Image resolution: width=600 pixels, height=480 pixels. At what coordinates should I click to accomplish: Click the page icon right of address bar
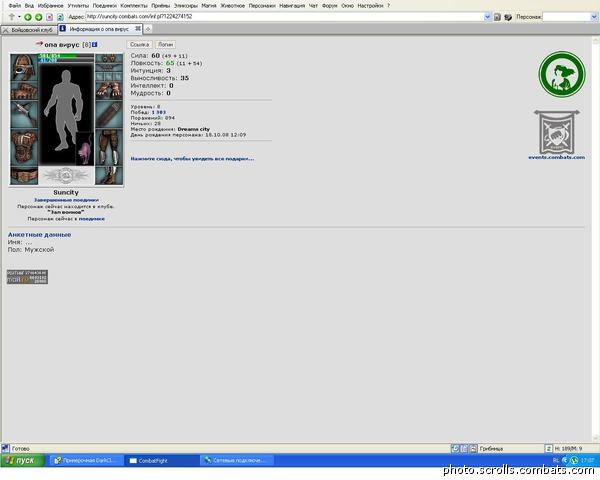[497, 17]
